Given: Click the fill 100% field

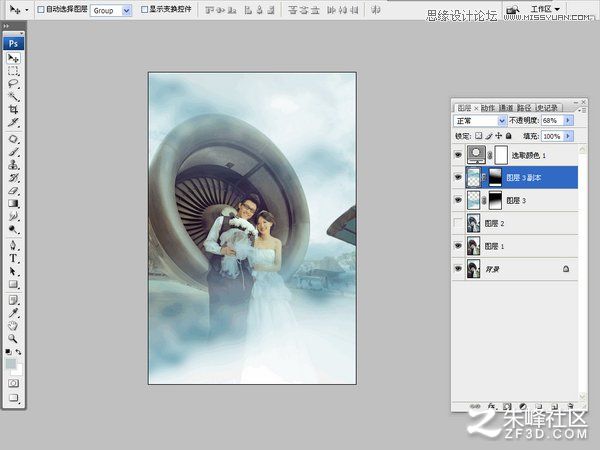Looking at the screenshot, I should [x=552, y=136].
